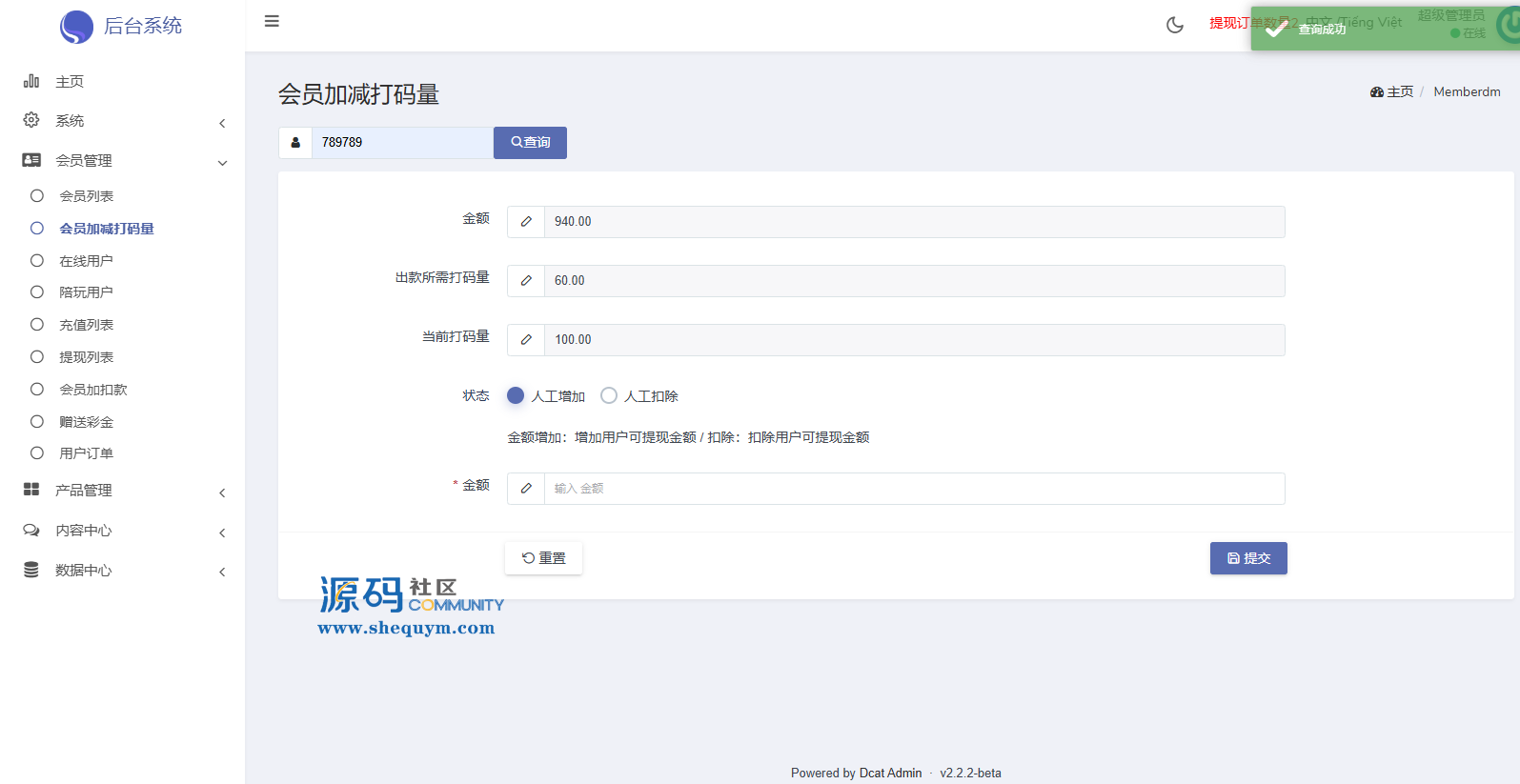Dismiss the 查询成功 success toast

(1385, 29)
